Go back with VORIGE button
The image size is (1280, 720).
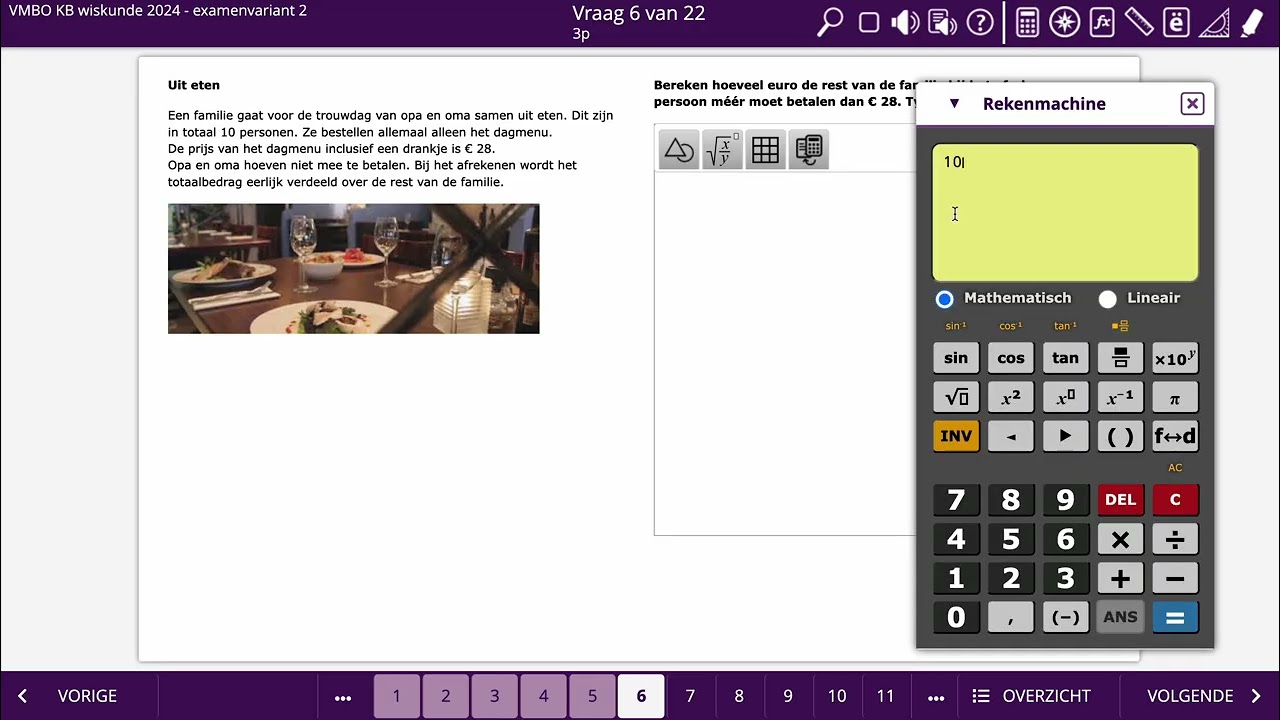click(x=70, y=696)
